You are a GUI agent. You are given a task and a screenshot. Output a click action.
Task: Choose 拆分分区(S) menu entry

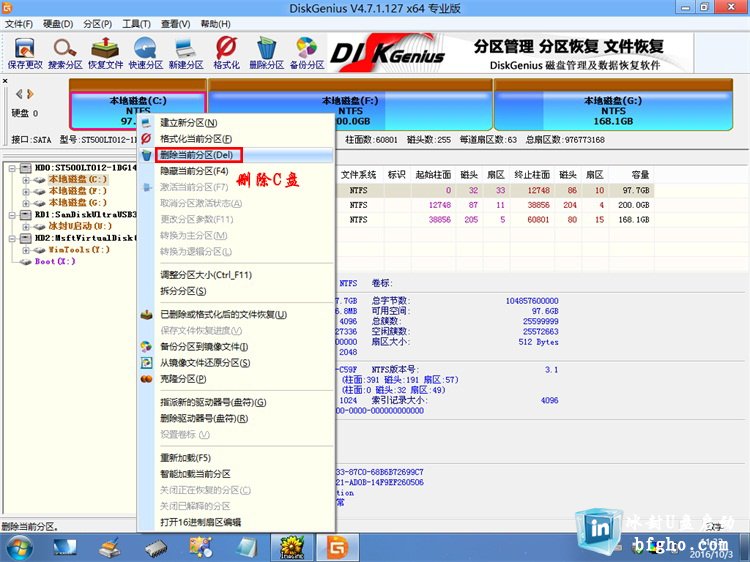click(x=236, y=291)
